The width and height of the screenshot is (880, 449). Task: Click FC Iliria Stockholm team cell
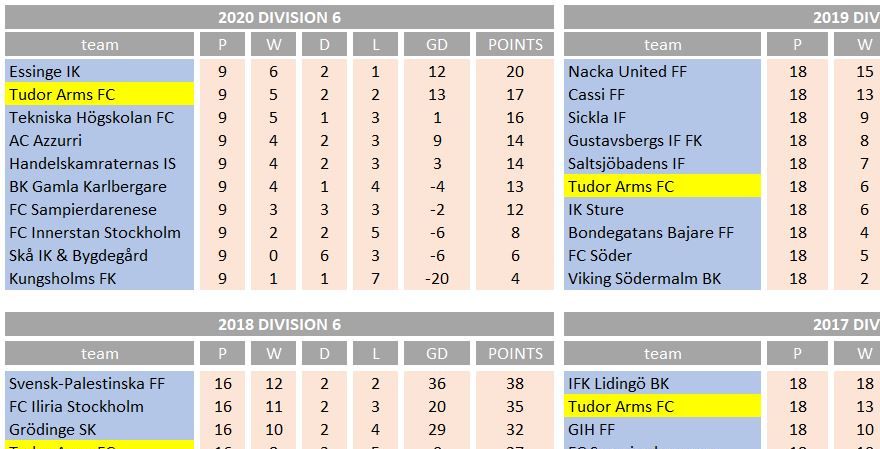(x=99, y=406)
